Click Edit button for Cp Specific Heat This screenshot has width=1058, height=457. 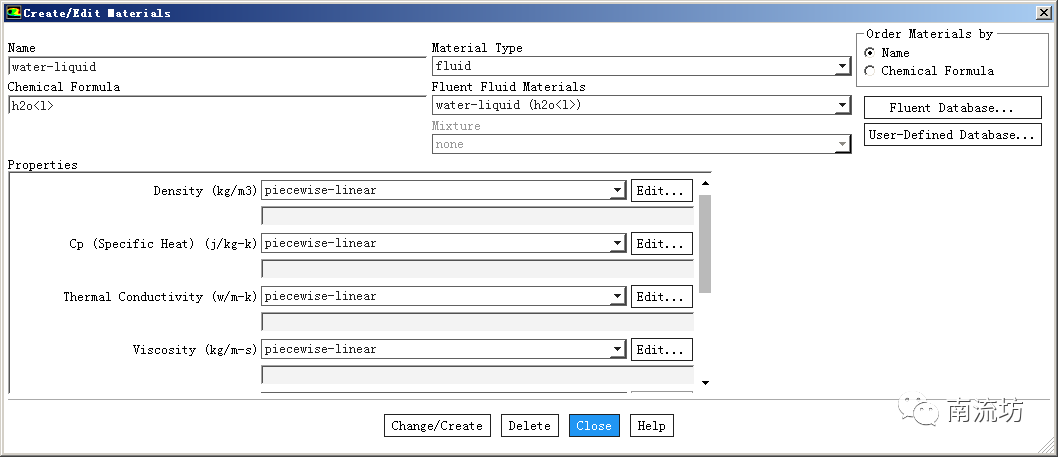click(x=662, y=244)
